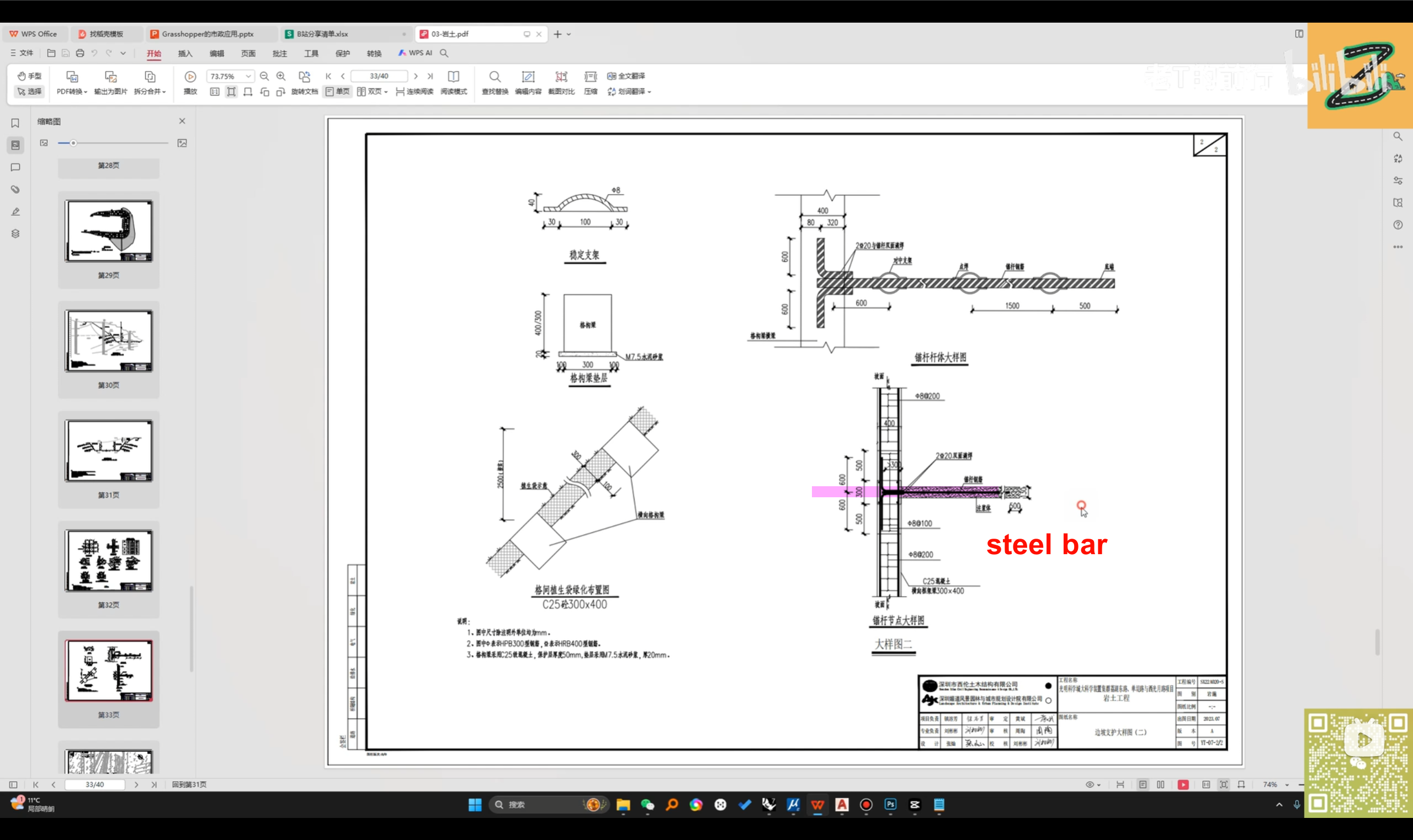Click the PDF转换 convert icon
The height and width of the screenshot is (840, 1413).
tap(72, 77)
